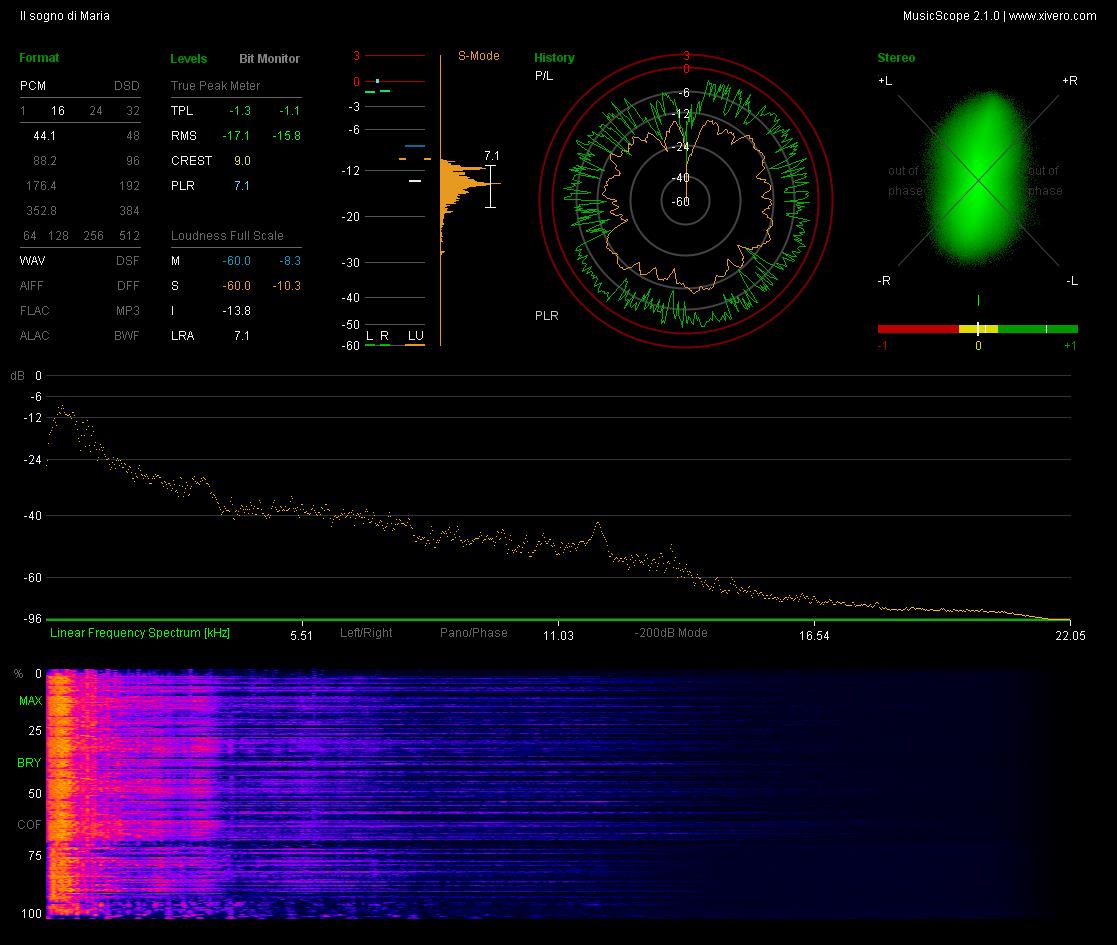This screenshot has height=945, width=1117.
Task: Enable -200dB Mode
Action: (671, 632)
